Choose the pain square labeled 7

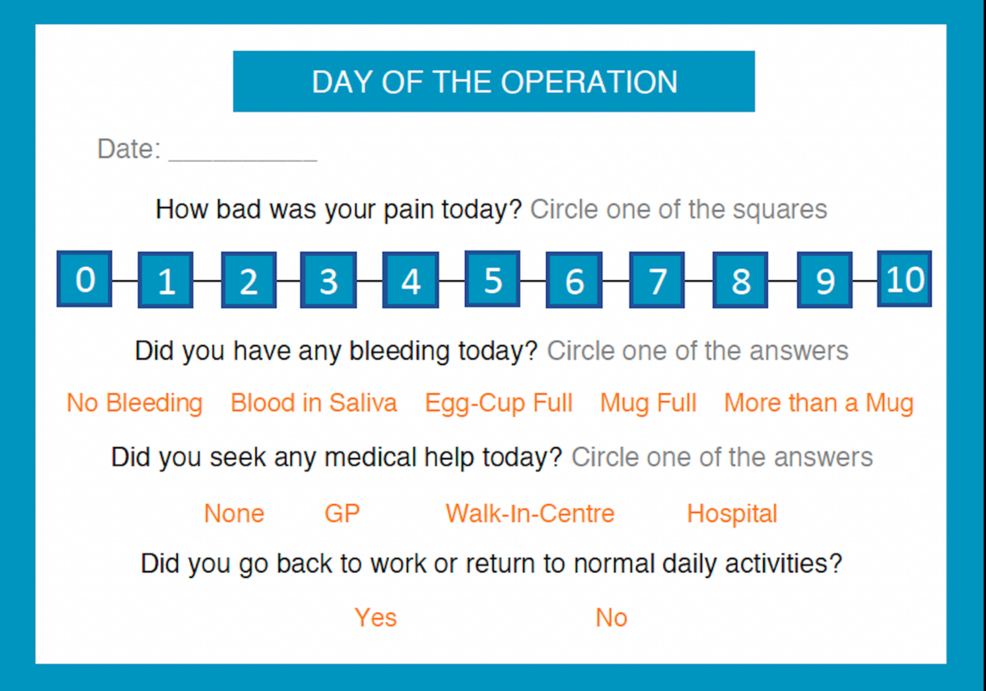pyautogui.click(x=656, y=280)
